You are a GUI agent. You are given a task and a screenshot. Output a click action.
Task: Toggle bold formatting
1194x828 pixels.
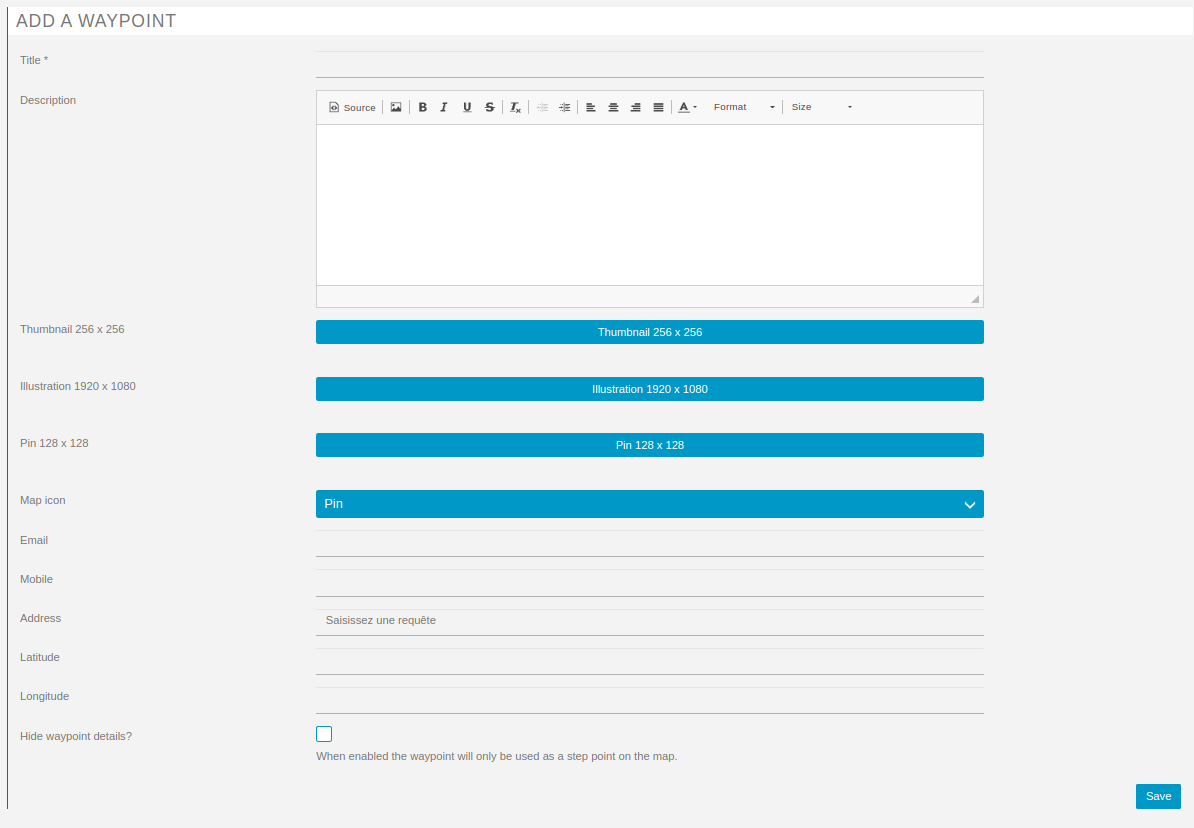click(x=423, y=107)
